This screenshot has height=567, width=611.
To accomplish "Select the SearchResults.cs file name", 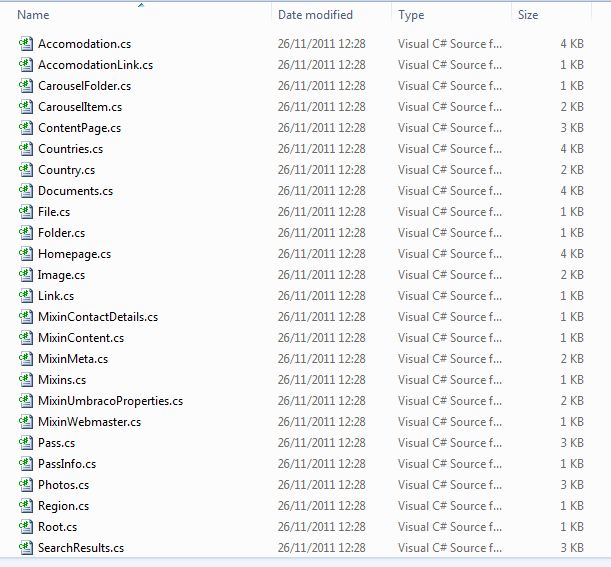I will (x=81, y=548).
